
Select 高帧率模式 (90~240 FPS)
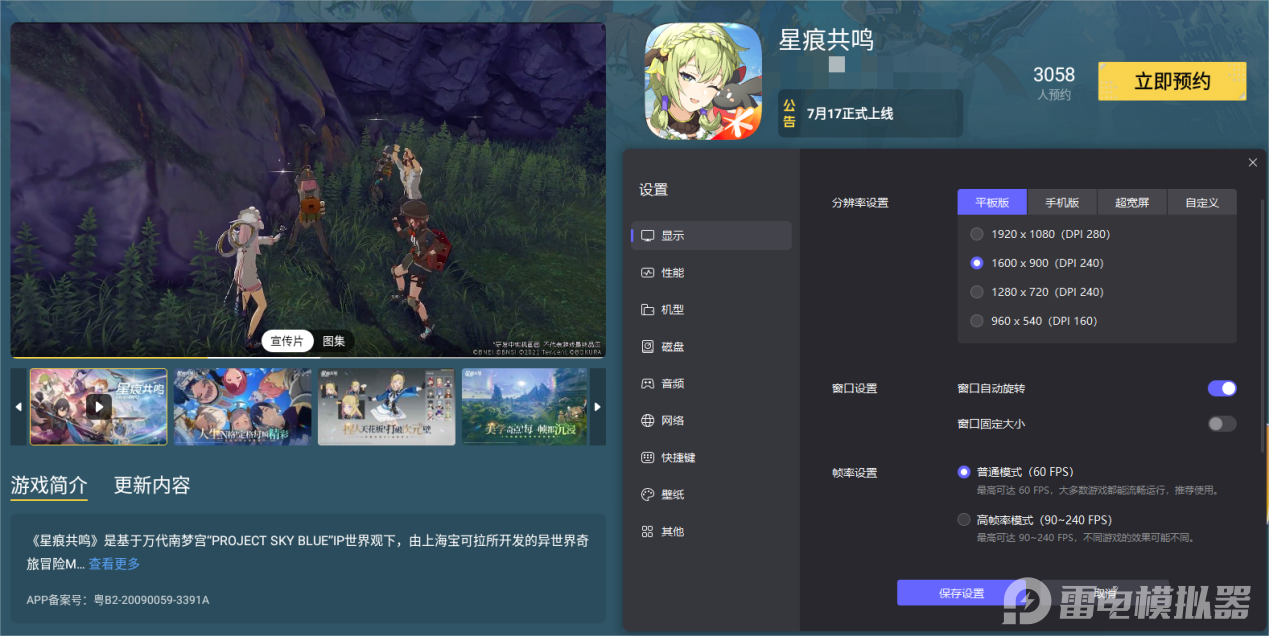point(964,520)
